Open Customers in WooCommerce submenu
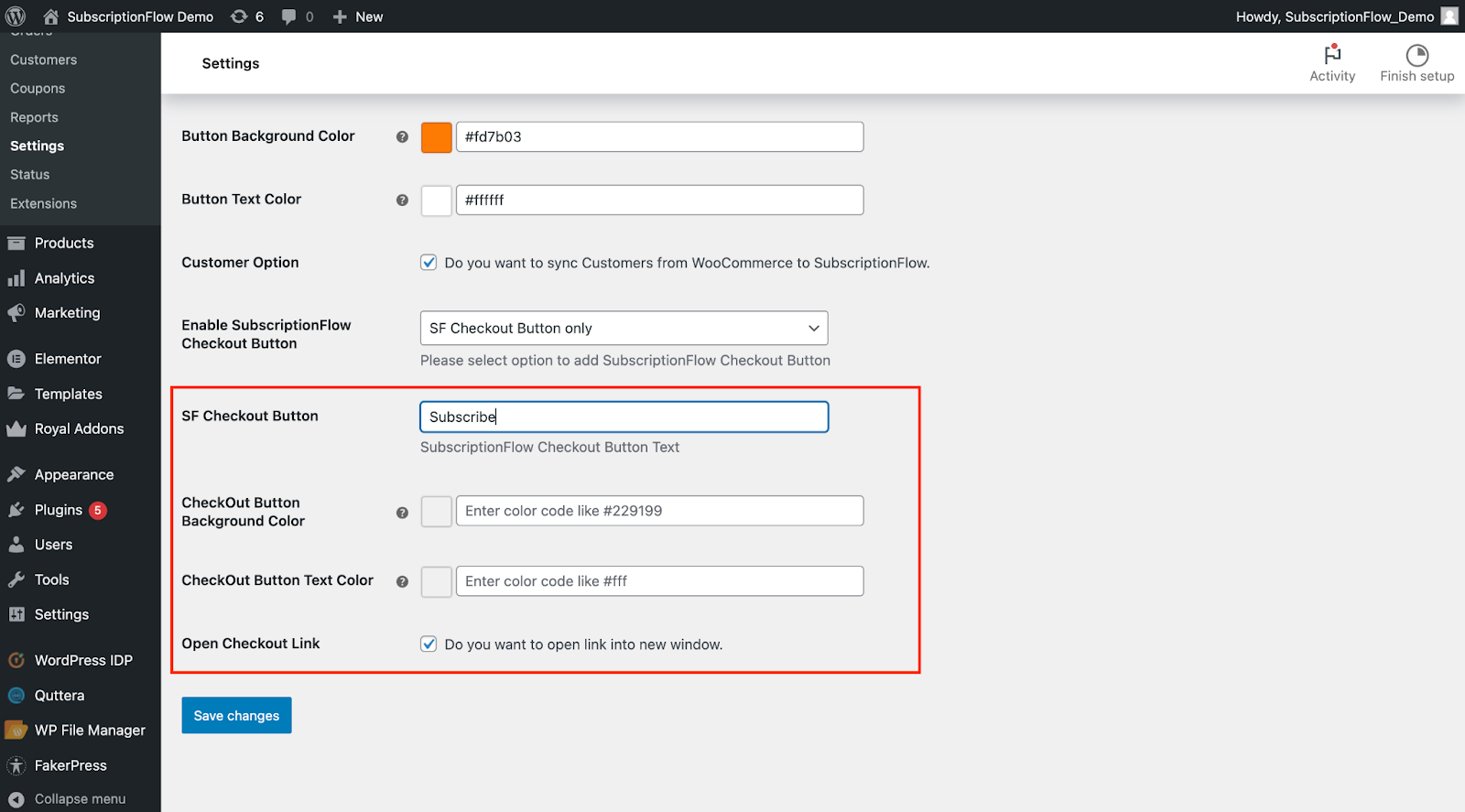Viewport: 1465px width, 812px height. point(44,60)
